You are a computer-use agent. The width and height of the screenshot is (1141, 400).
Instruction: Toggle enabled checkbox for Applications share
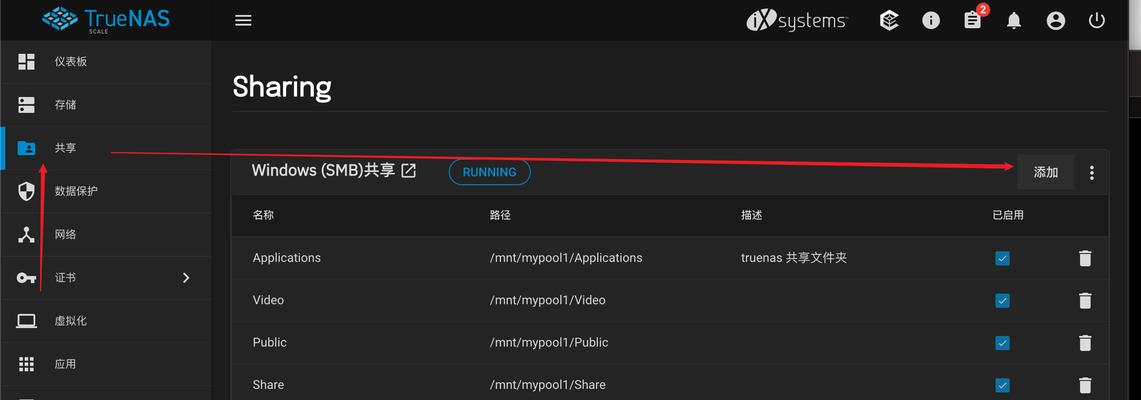coord(1002,258)
